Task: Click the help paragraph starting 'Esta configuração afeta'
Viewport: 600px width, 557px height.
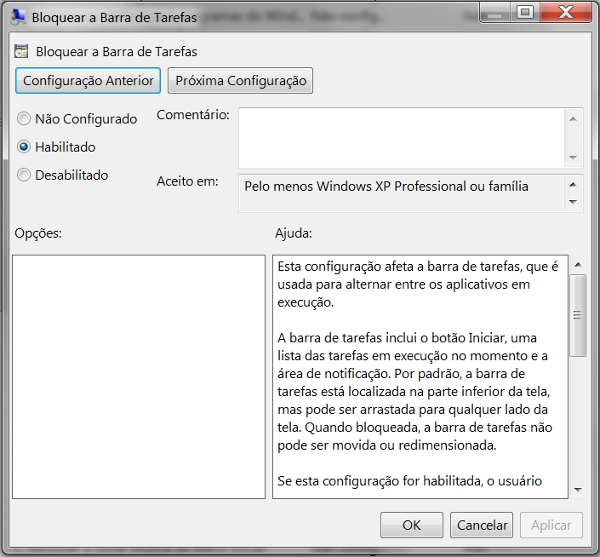Action: coord(417,284)
